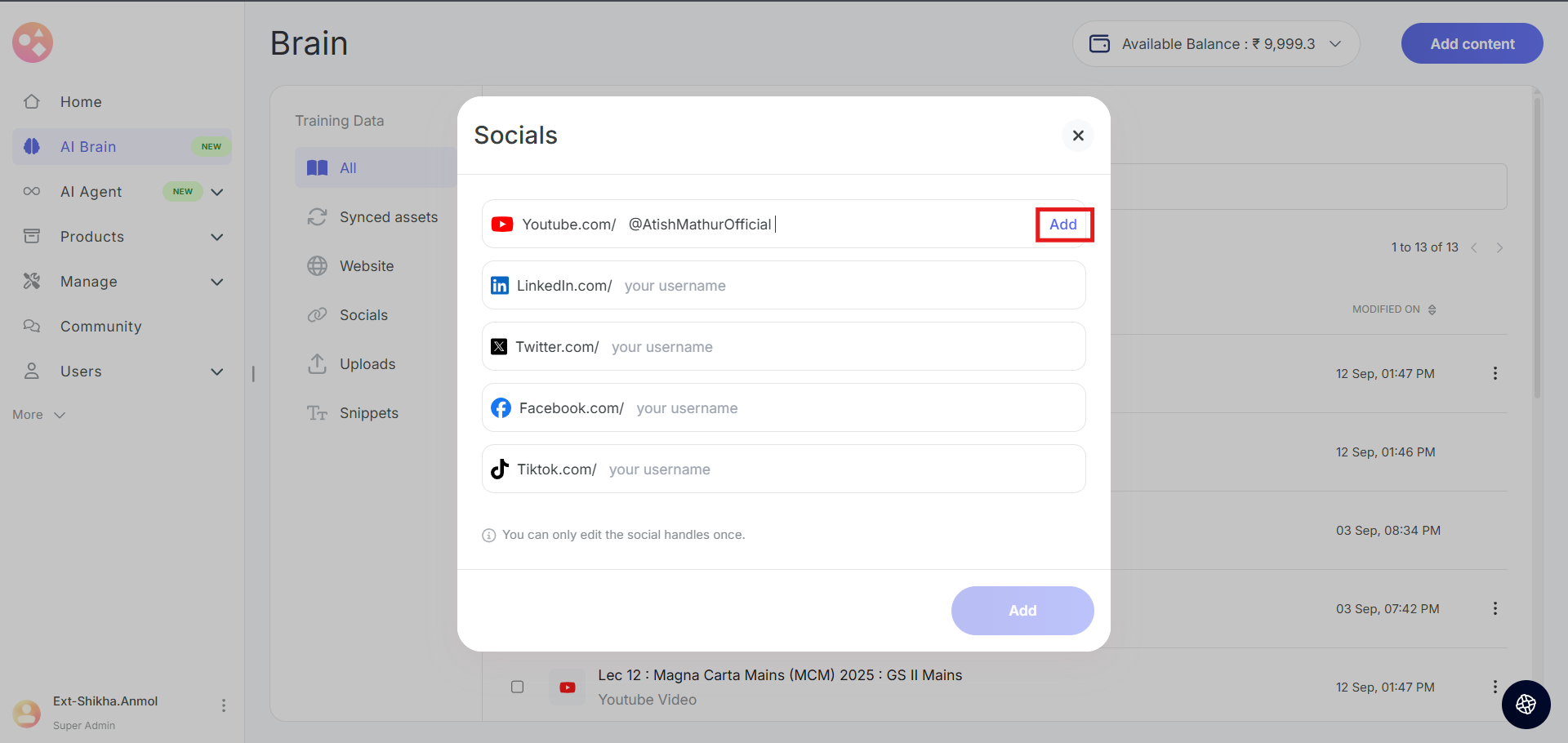1568x743 pixels.
Task: Open kebab menu beside Ext-Shikha.Anmol profile
Action: point(224,705)
